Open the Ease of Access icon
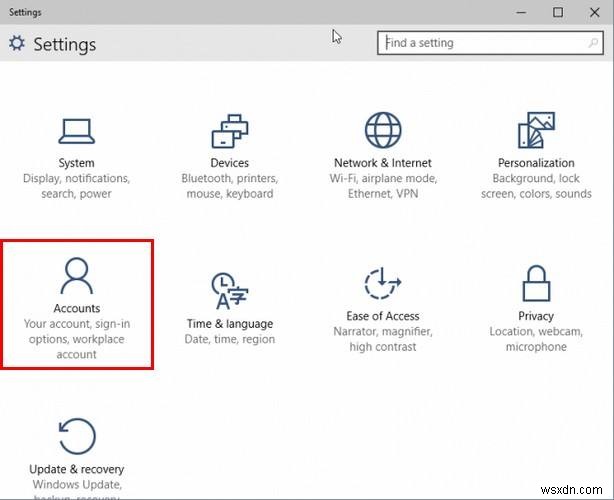Image resolution: width=614 pixels, height=500 pixels. (383, 283)
